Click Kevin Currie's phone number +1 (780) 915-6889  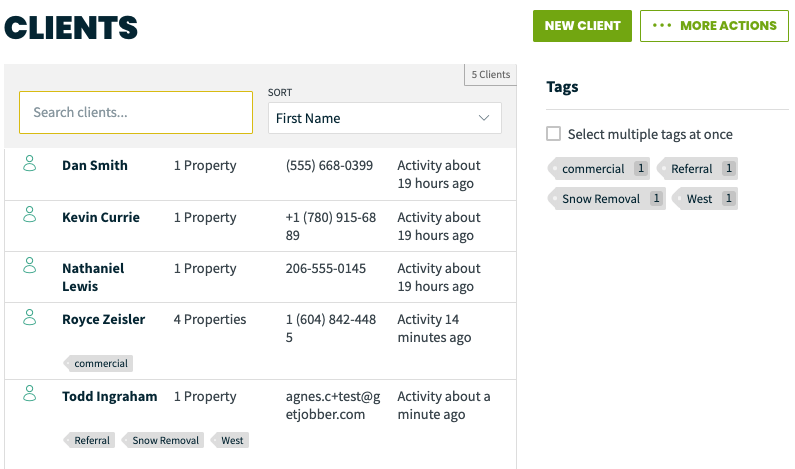[331, 226]
